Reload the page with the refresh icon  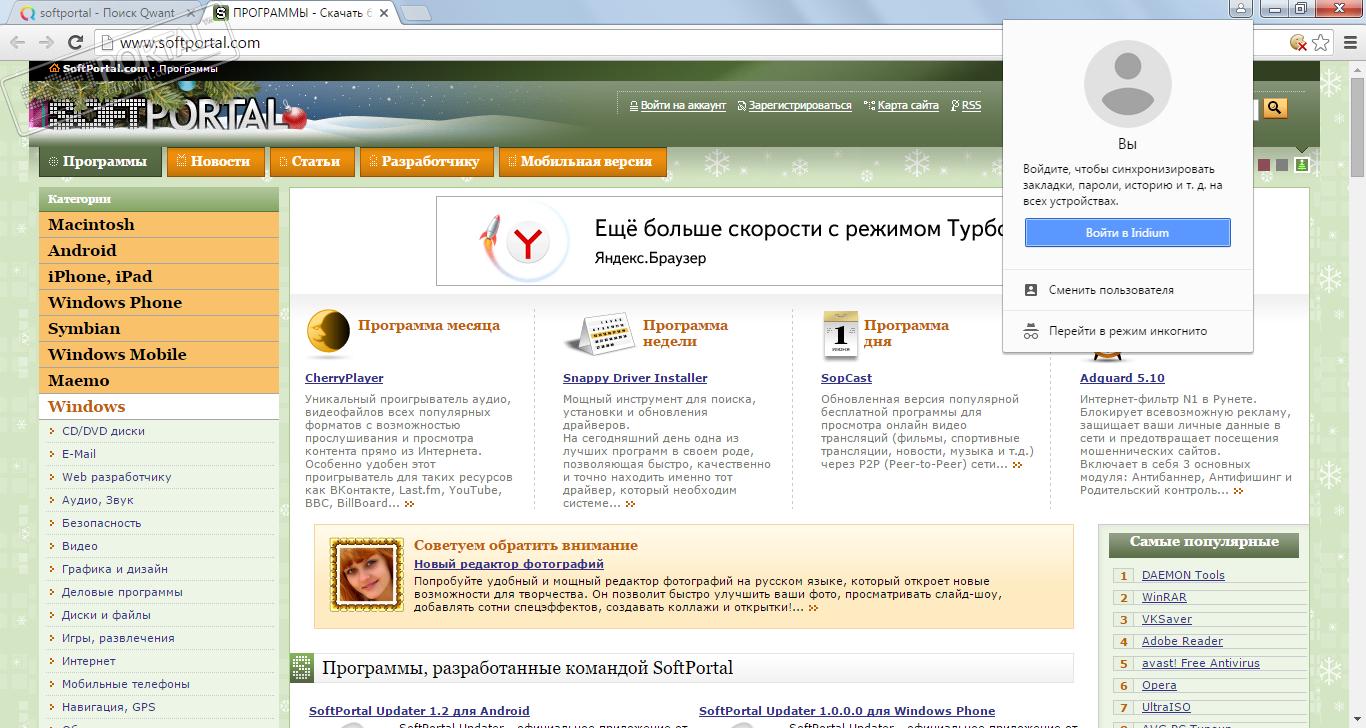tap(75, 43)
